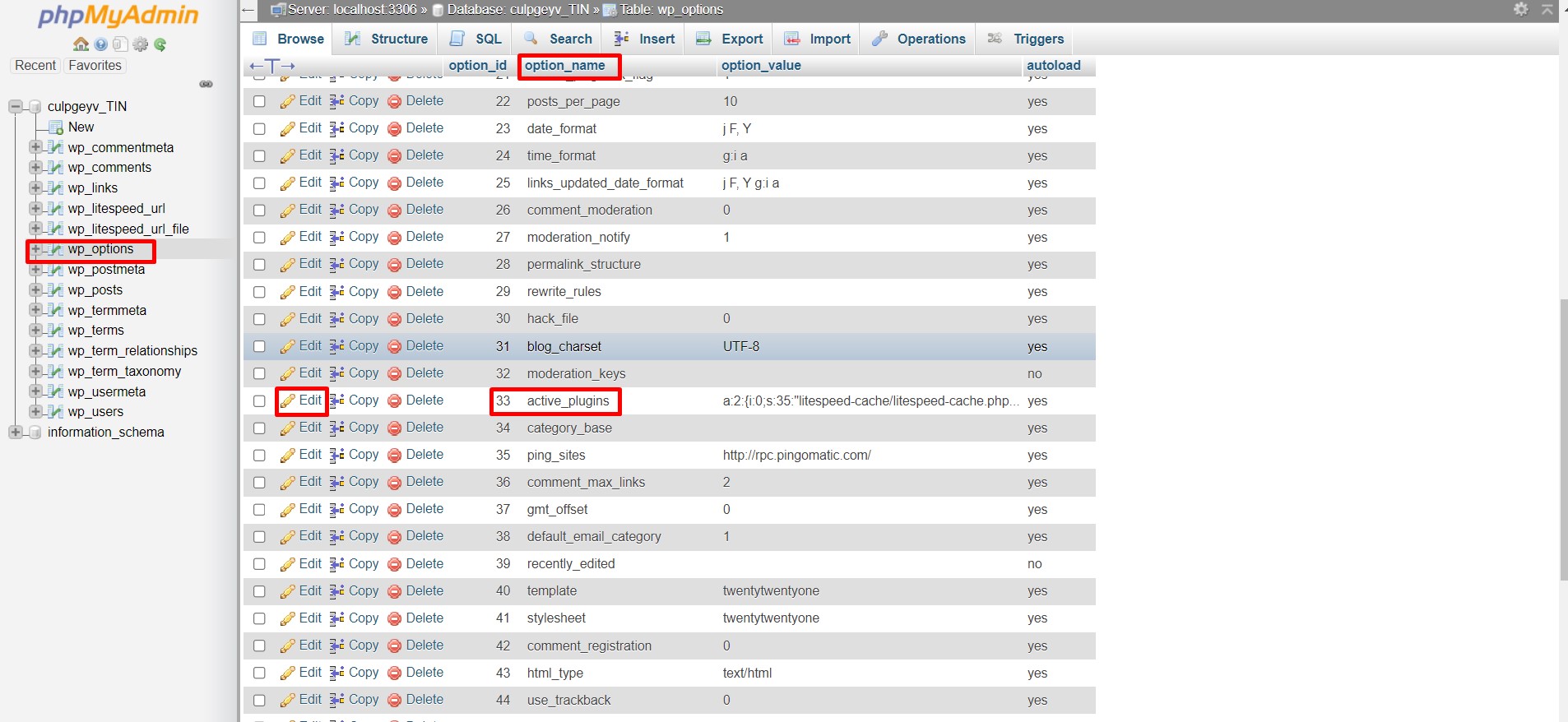Expand the information_schema database node
The width and height of the screenshot is (1568, 722).
(16, 433)
